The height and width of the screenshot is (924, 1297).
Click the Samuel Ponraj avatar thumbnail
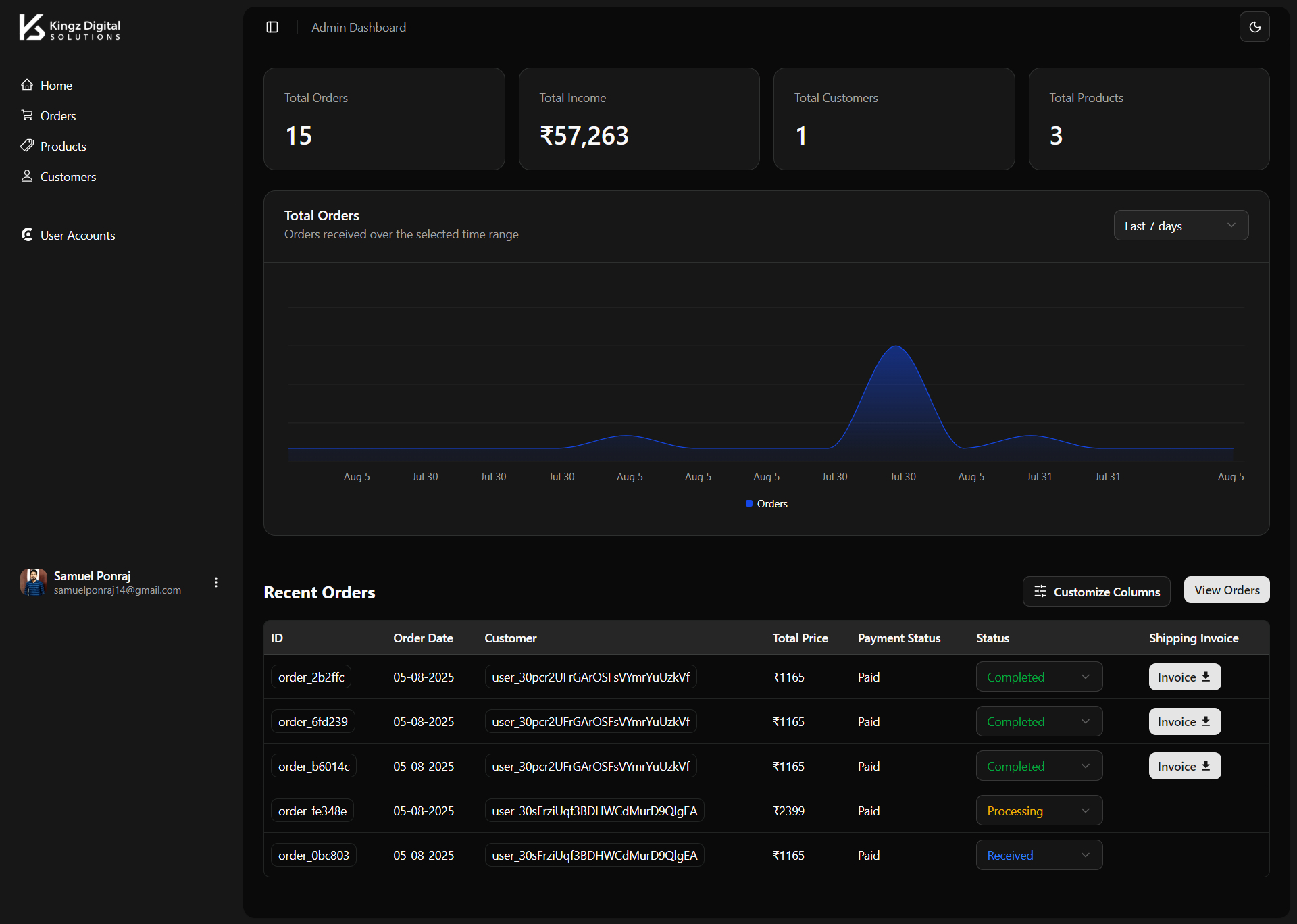(x=33, y=582)
